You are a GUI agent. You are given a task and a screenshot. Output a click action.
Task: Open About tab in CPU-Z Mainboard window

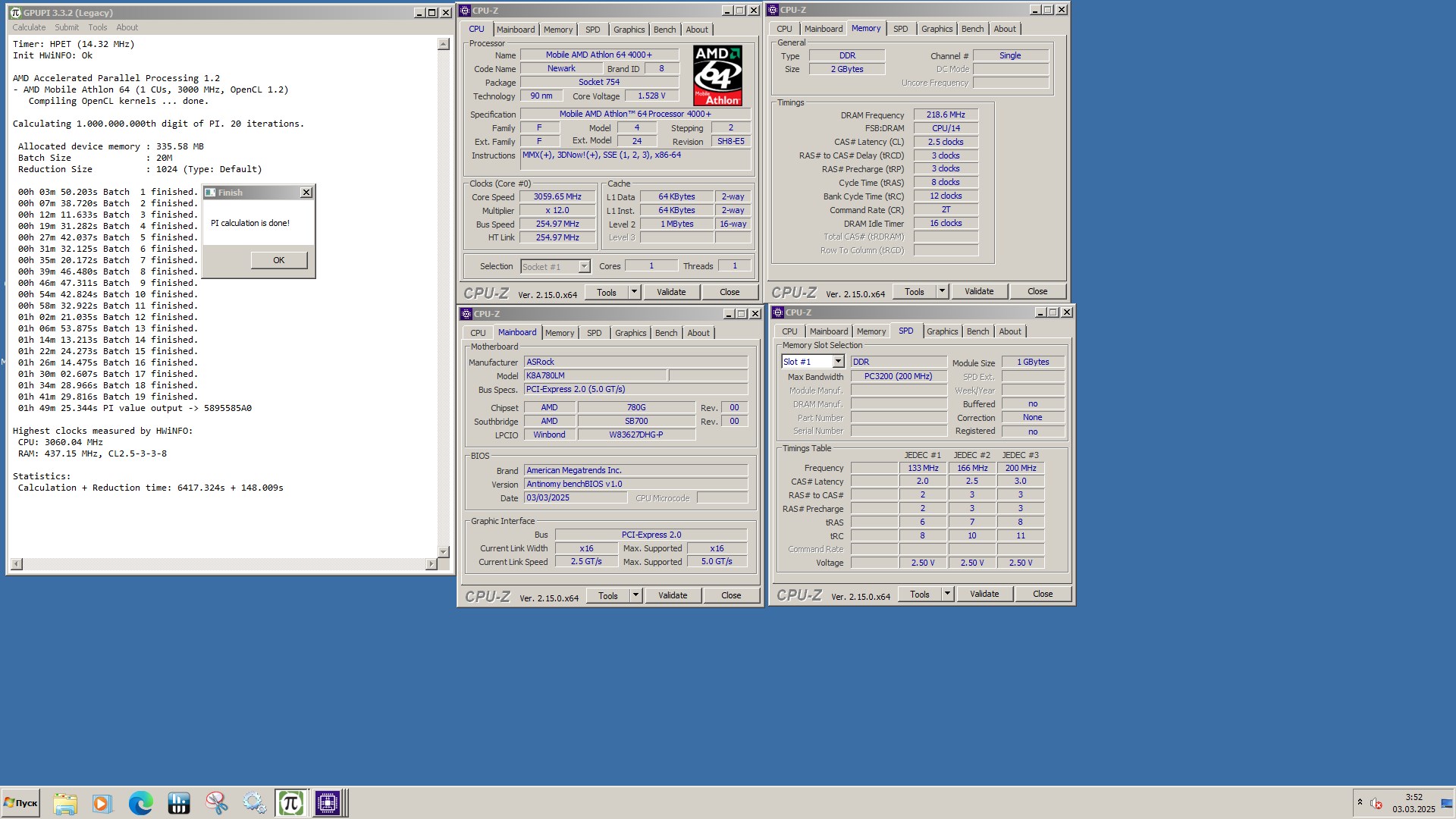tap(698, 333)
